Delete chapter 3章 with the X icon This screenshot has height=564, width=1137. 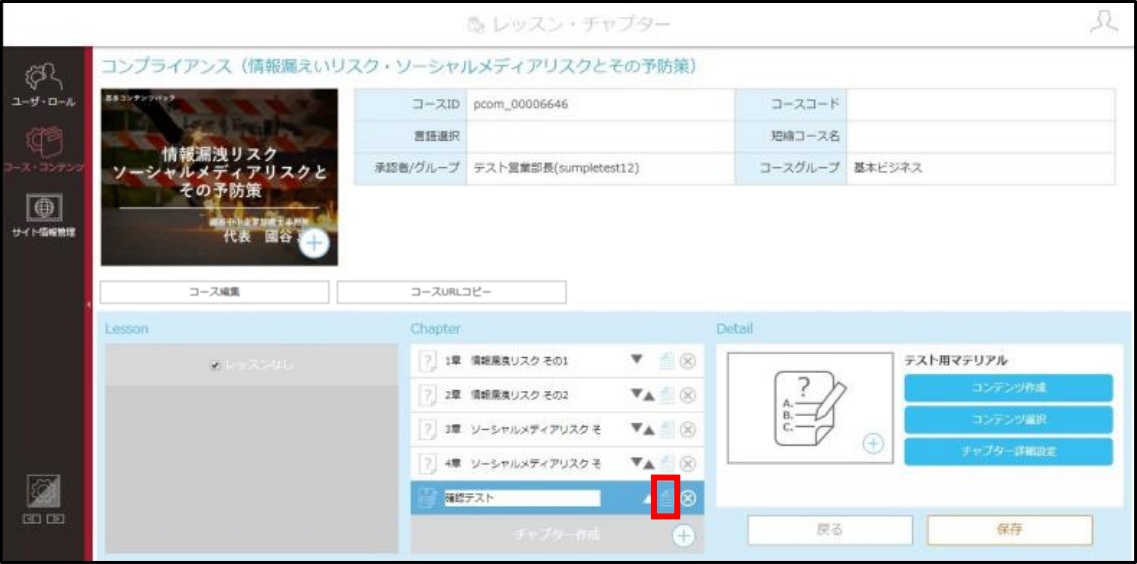(688, 430)
